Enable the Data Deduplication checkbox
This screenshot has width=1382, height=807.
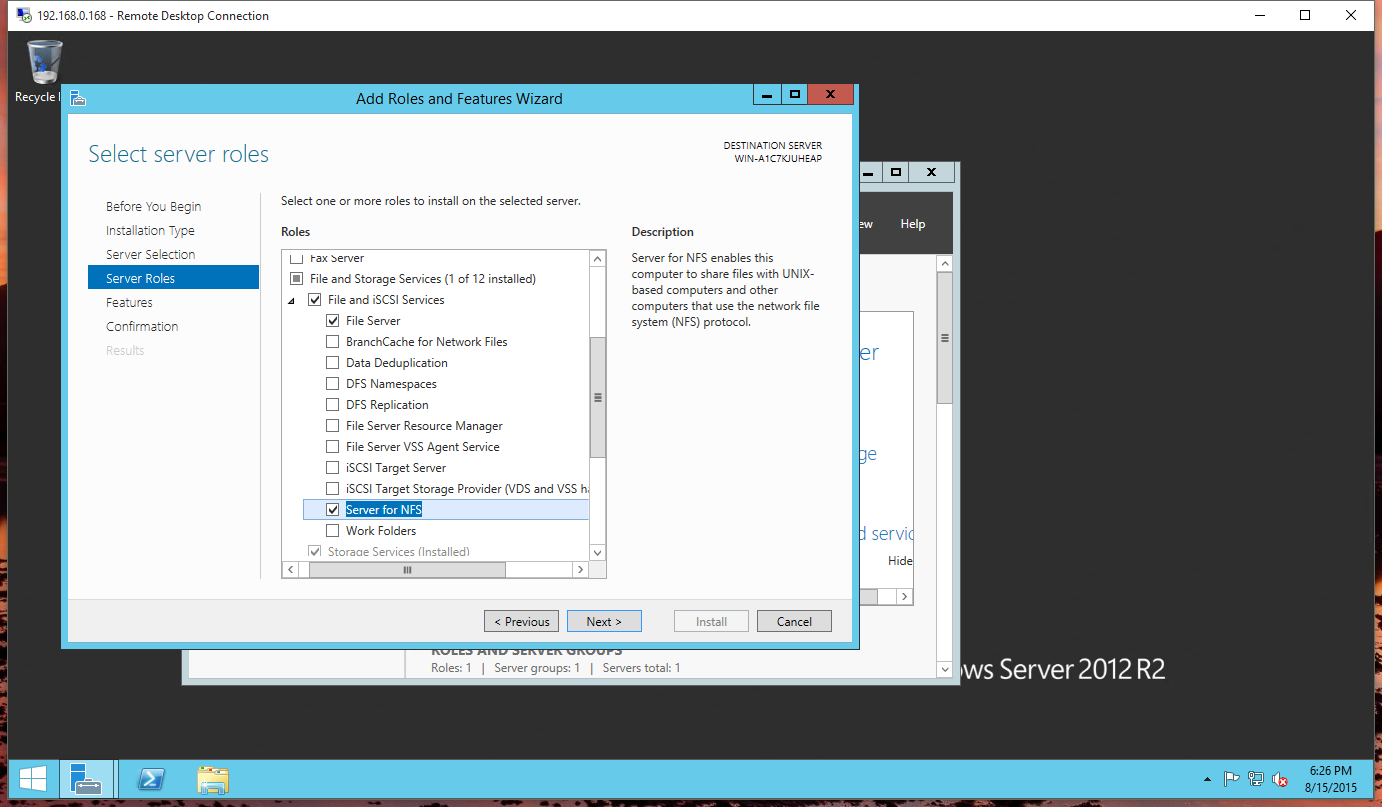pyautogui.click(x=333, y=363)
